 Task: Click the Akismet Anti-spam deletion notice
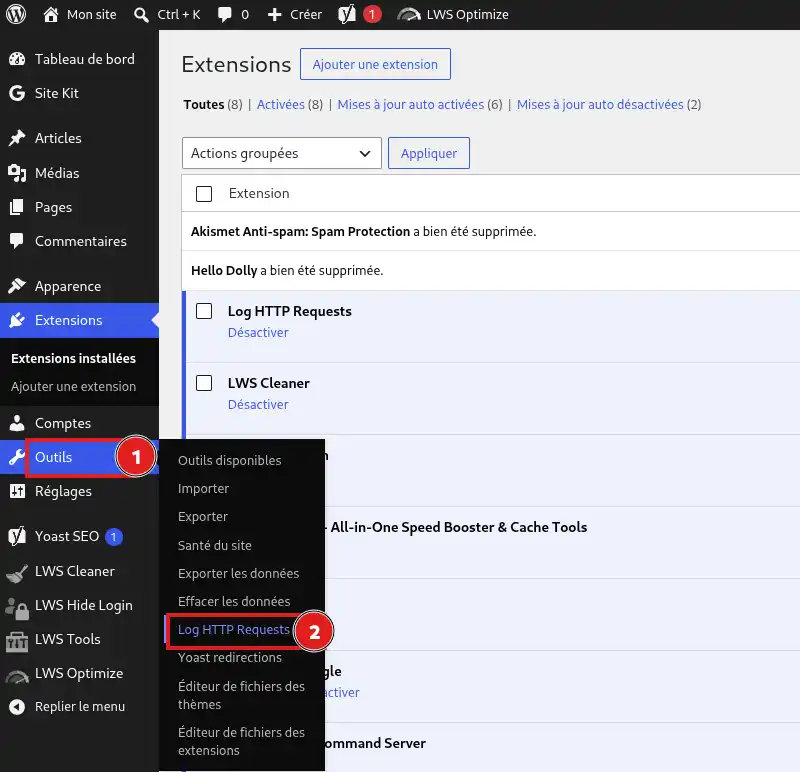[363, 232]
